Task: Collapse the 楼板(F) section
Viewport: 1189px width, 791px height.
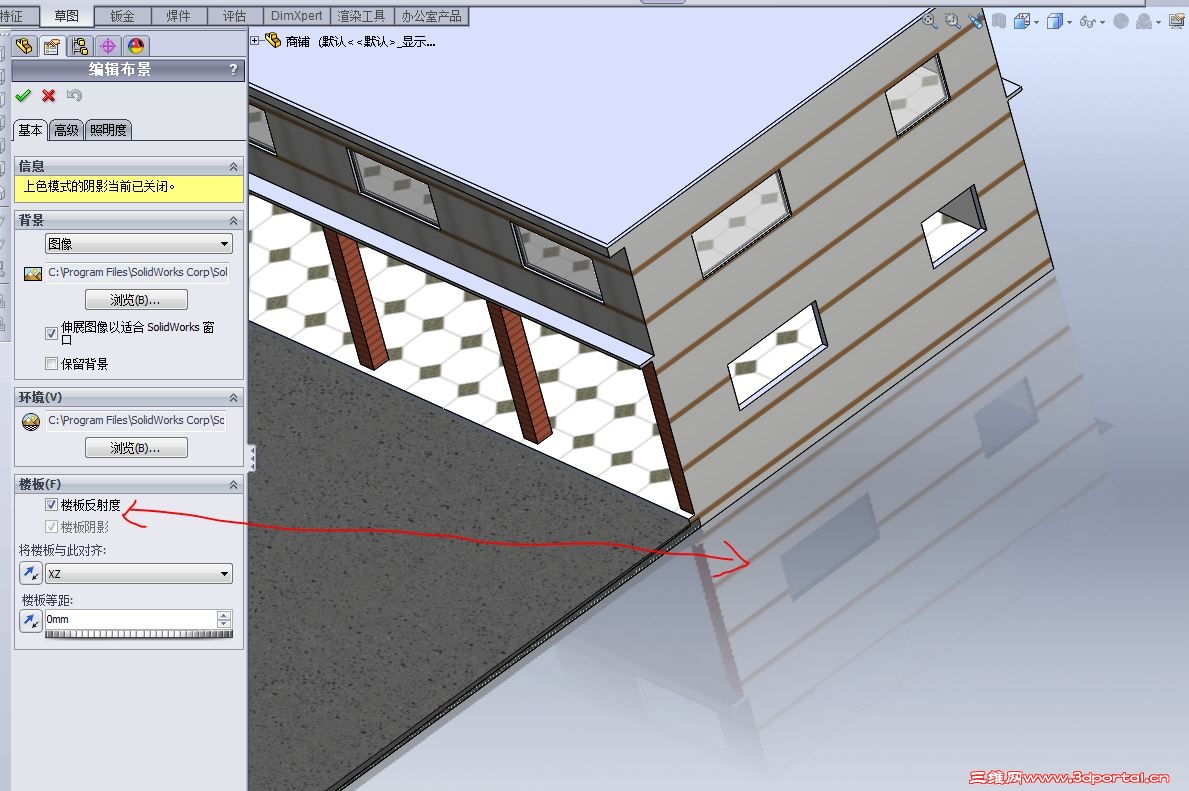Action: click(234, 485)
